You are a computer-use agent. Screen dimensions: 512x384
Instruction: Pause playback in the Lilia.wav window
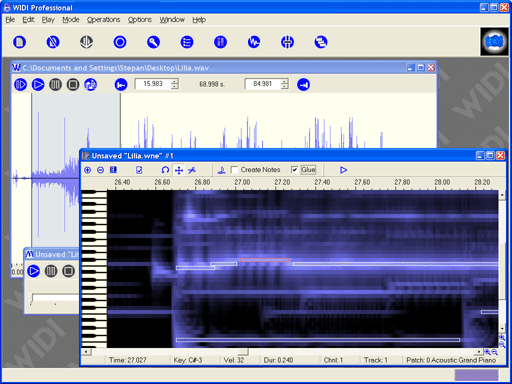tap(55, 84)
